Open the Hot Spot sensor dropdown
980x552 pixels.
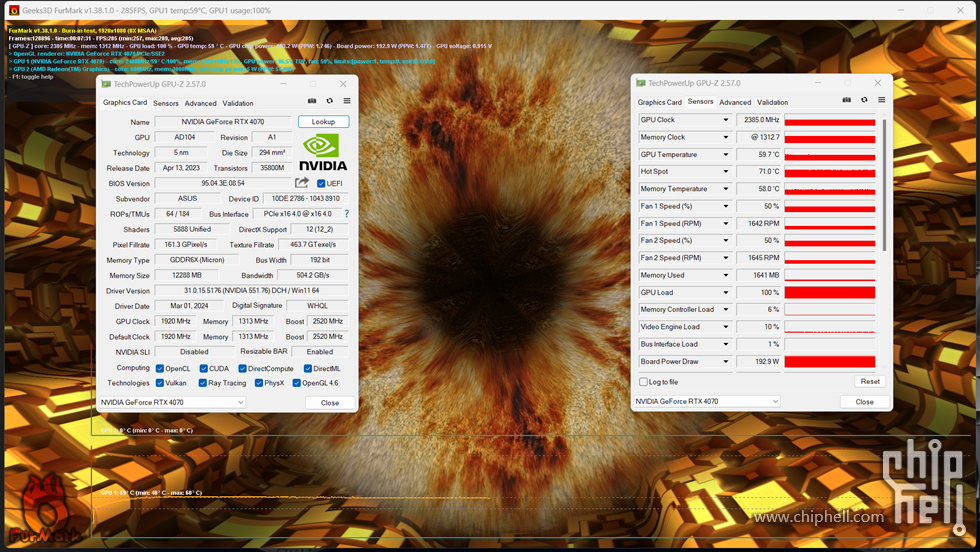[726, 171]
